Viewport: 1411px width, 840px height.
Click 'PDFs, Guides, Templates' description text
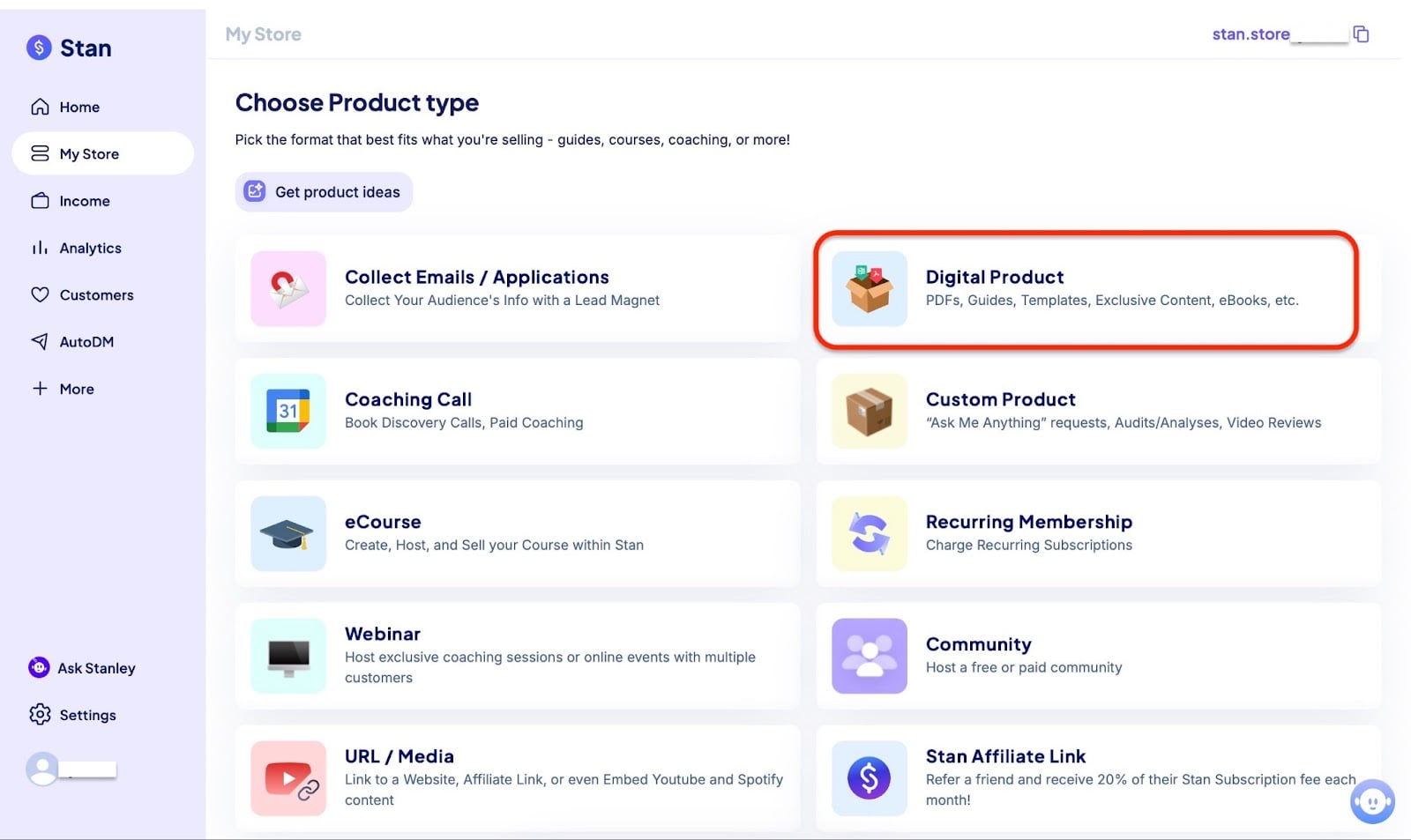[x=1112, y=301]
